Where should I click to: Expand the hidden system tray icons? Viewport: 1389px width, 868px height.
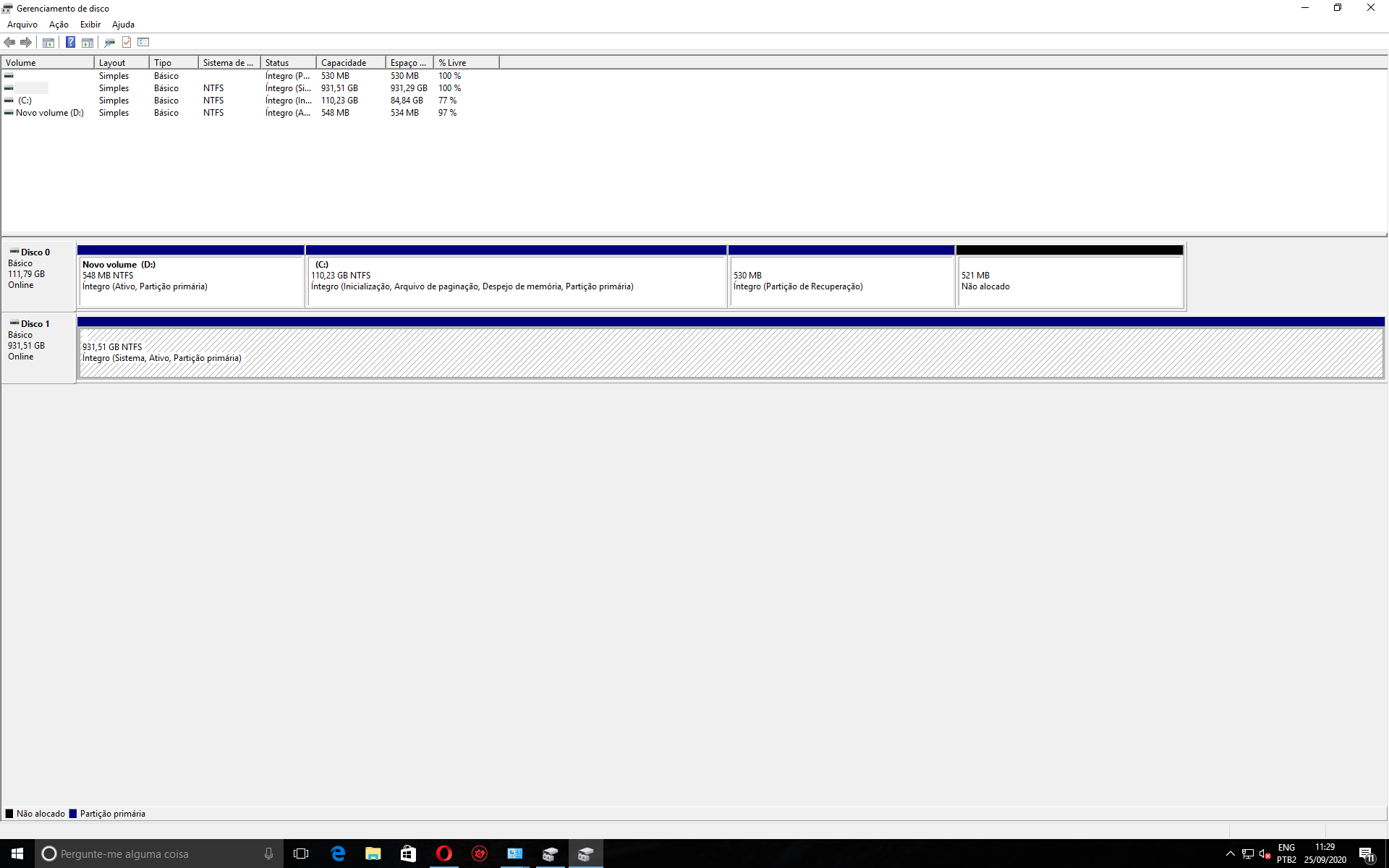pyautogui.click(x=1230, y=854)
